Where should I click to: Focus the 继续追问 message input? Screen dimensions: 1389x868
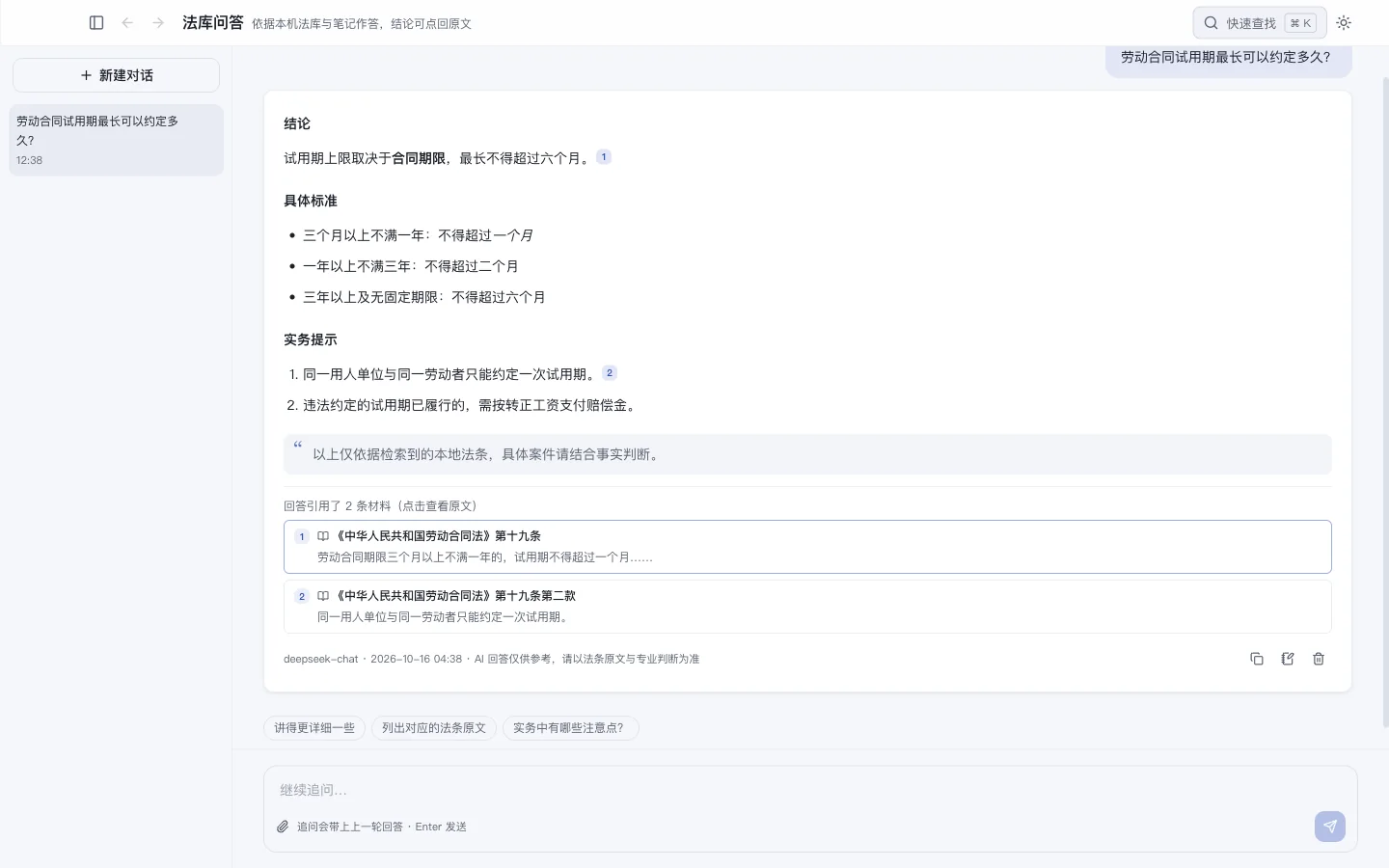click(810, 790)
